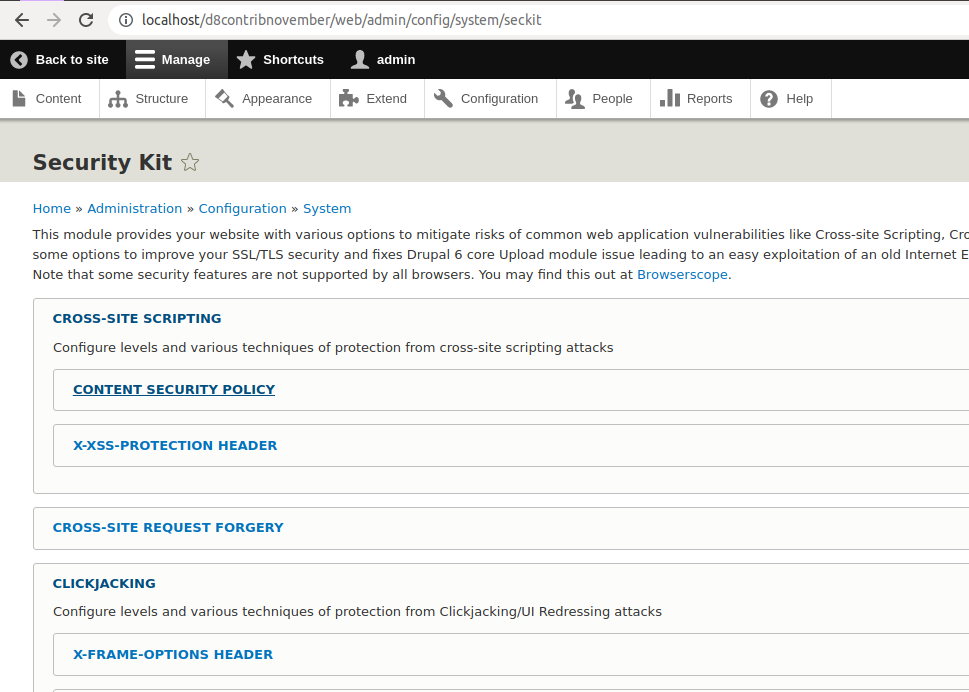Toggle the Security Kit shortcut star

click(x=189, y=162)
